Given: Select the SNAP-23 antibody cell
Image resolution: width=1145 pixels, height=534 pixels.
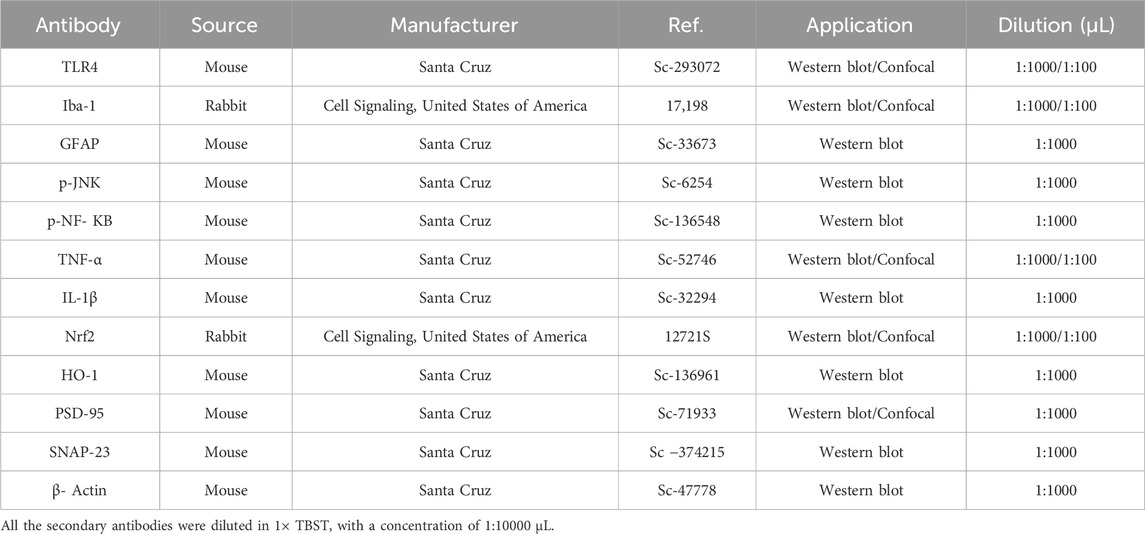Looking at the screenshot, I should [80, 451].
